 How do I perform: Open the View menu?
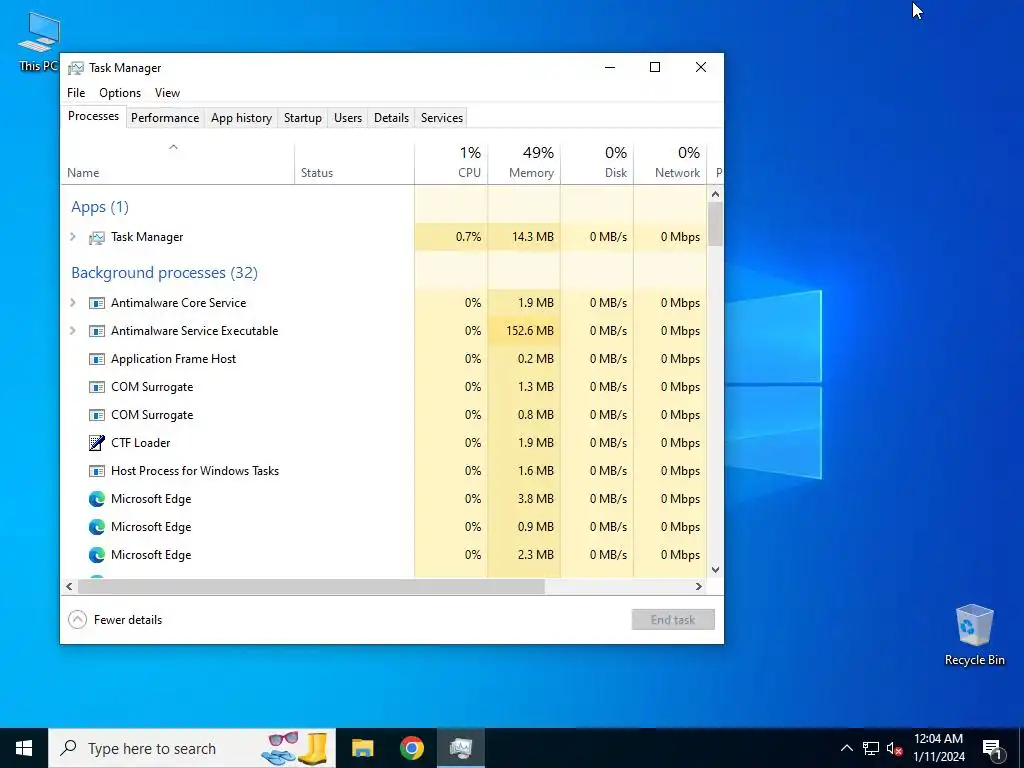coord(167,93)
